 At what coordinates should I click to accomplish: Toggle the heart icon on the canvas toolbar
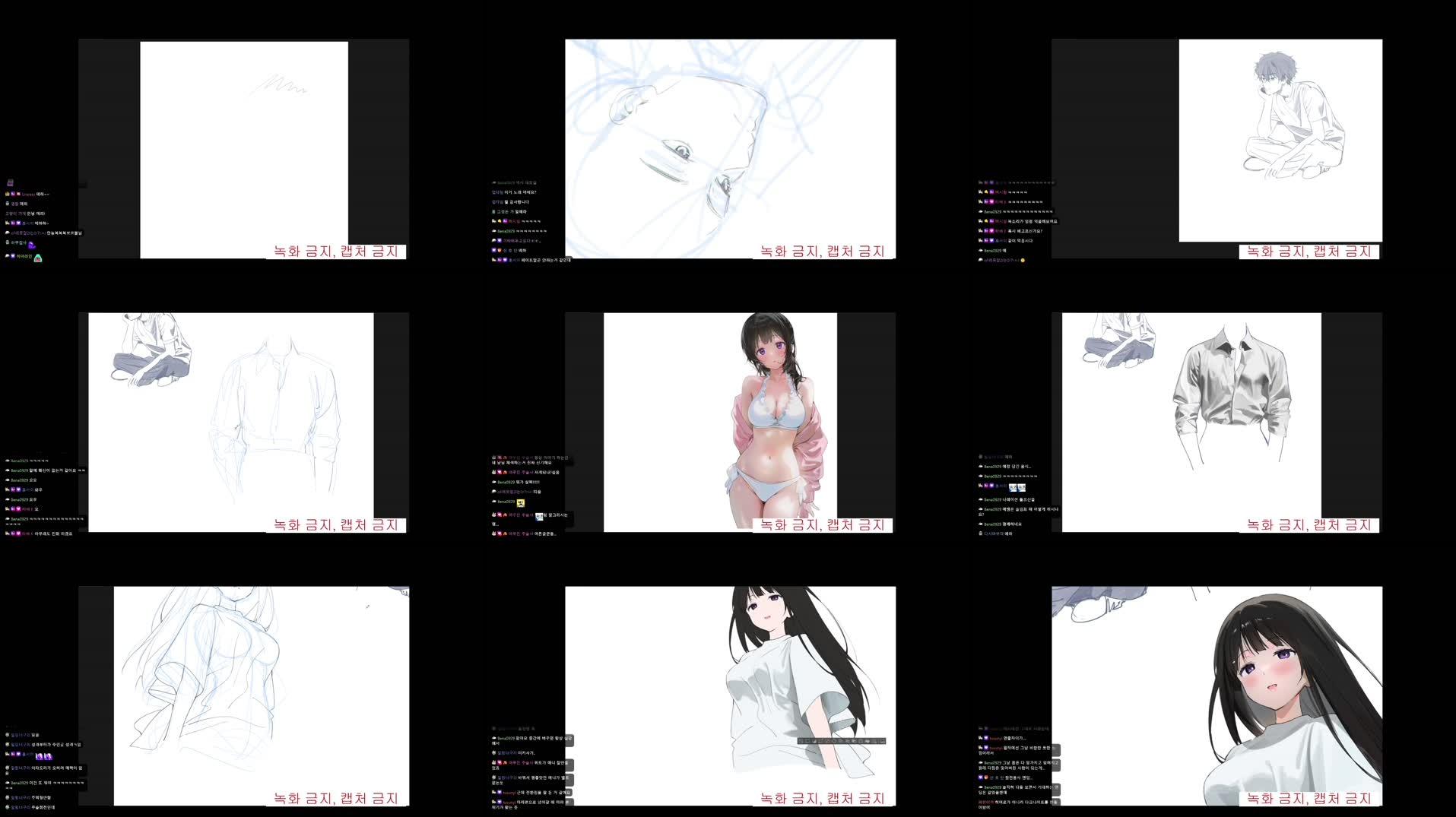click(867, 740)
